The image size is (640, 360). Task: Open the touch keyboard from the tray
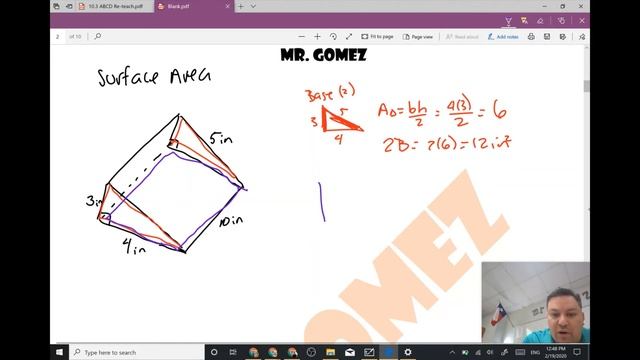point(520,352)
